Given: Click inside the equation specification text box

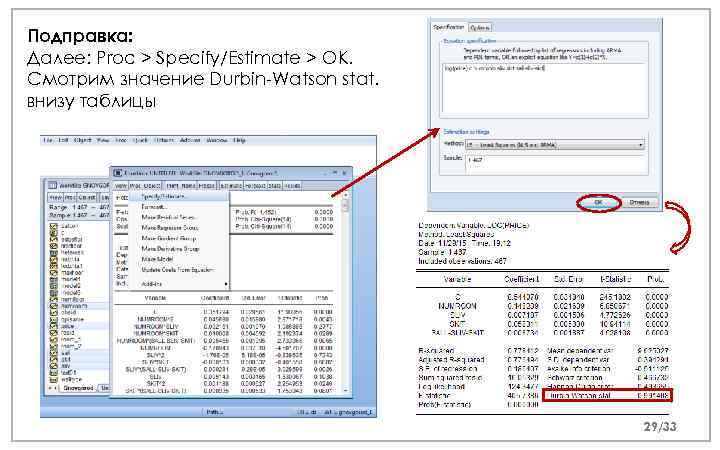Looking at the screenshot, I should coord(545,90).
